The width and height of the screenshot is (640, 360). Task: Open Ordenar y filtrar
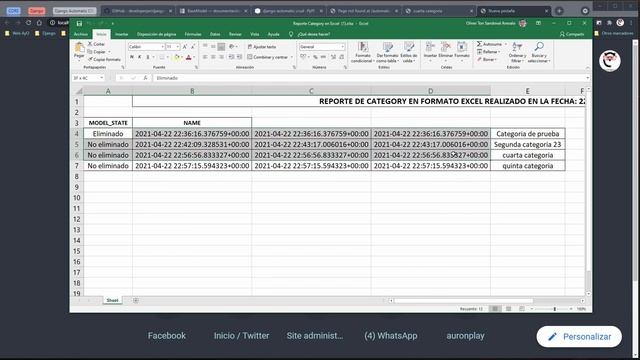(517, 52)
